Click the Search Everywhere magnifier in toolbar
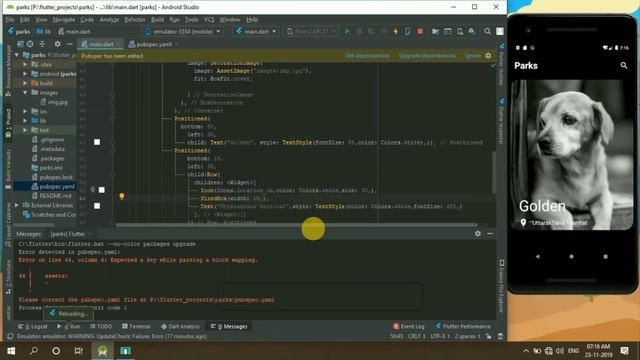This screenshot has height=360, width=640. [x=487, y=31]
